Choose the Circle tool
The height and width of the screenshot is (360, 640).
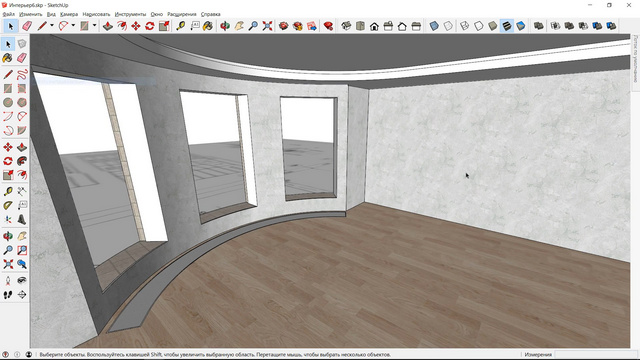click(x=8, y=102)
